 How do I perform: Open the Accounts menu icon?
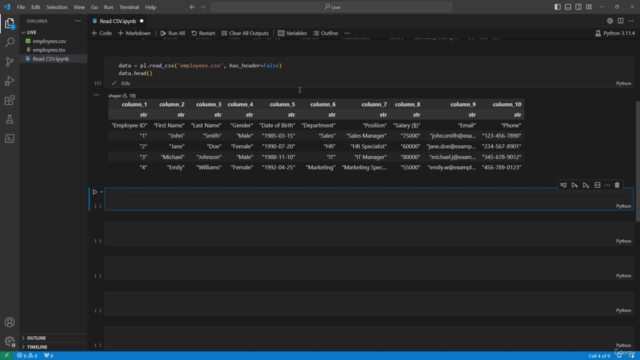pos(9,322)
